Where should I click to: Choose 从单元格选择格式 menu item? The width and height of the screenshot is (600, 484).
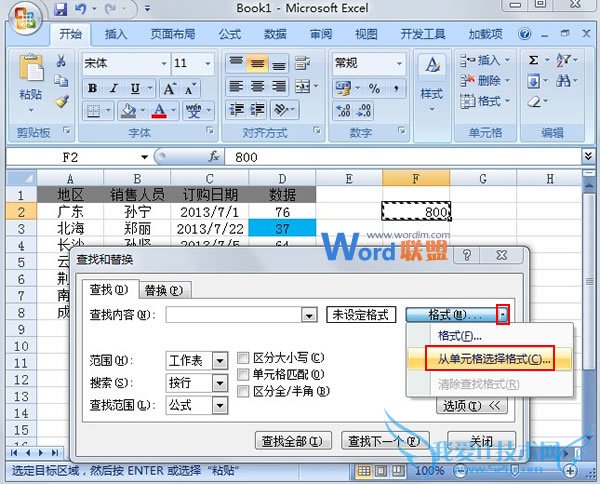490,359
